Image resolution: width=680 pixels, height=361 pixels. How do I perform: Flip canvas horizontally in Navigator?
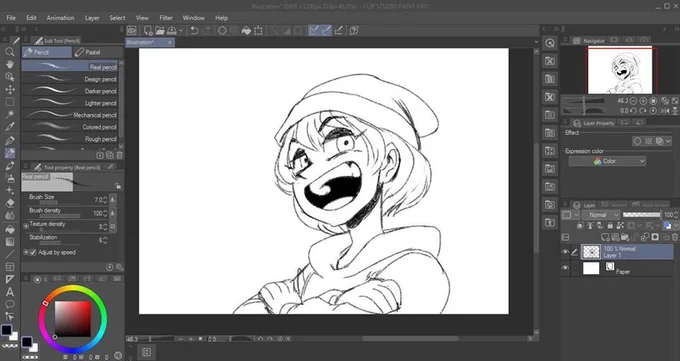(666, 111)
